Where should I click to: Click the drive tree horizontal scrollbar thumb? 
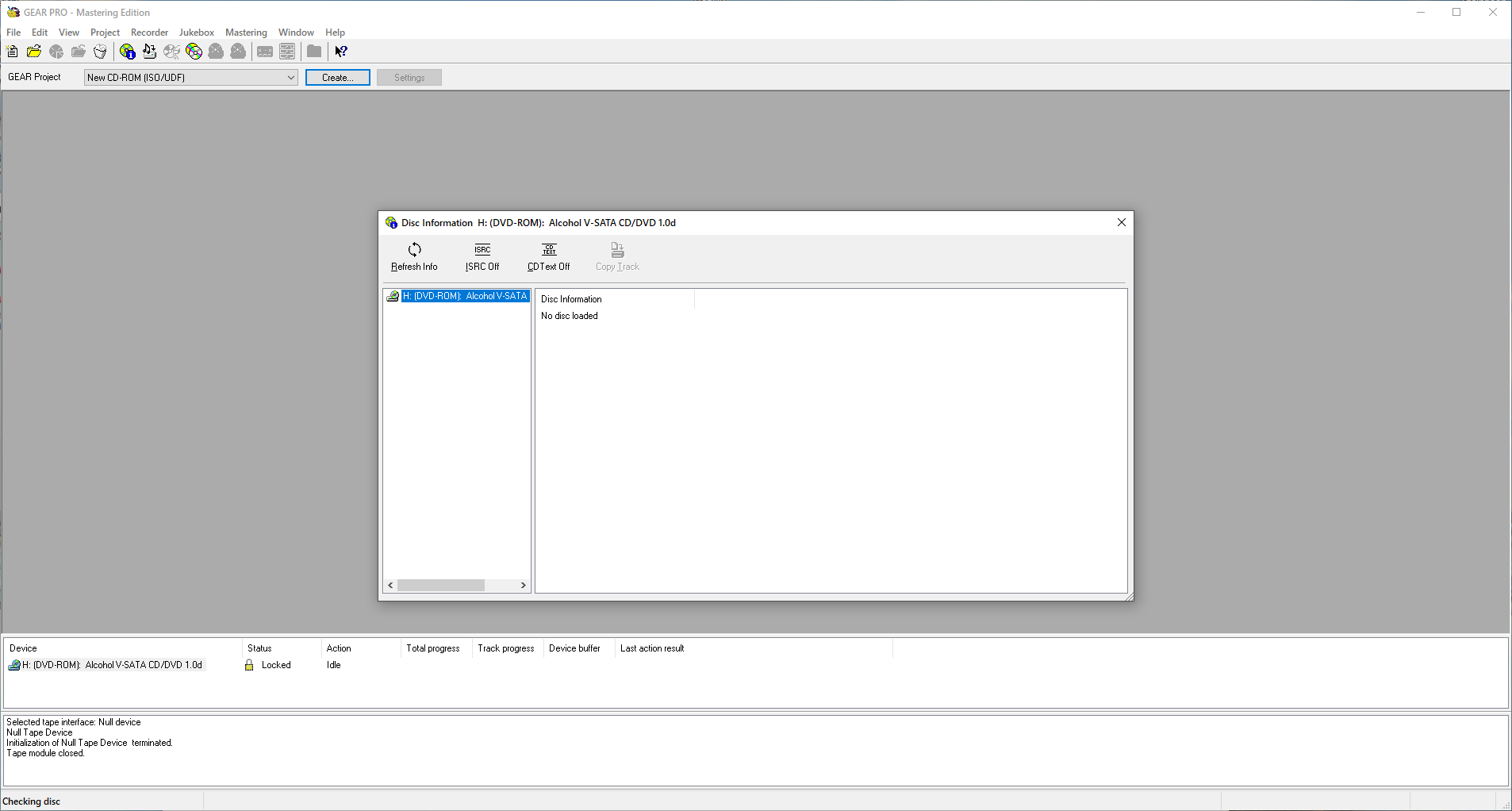441,586
